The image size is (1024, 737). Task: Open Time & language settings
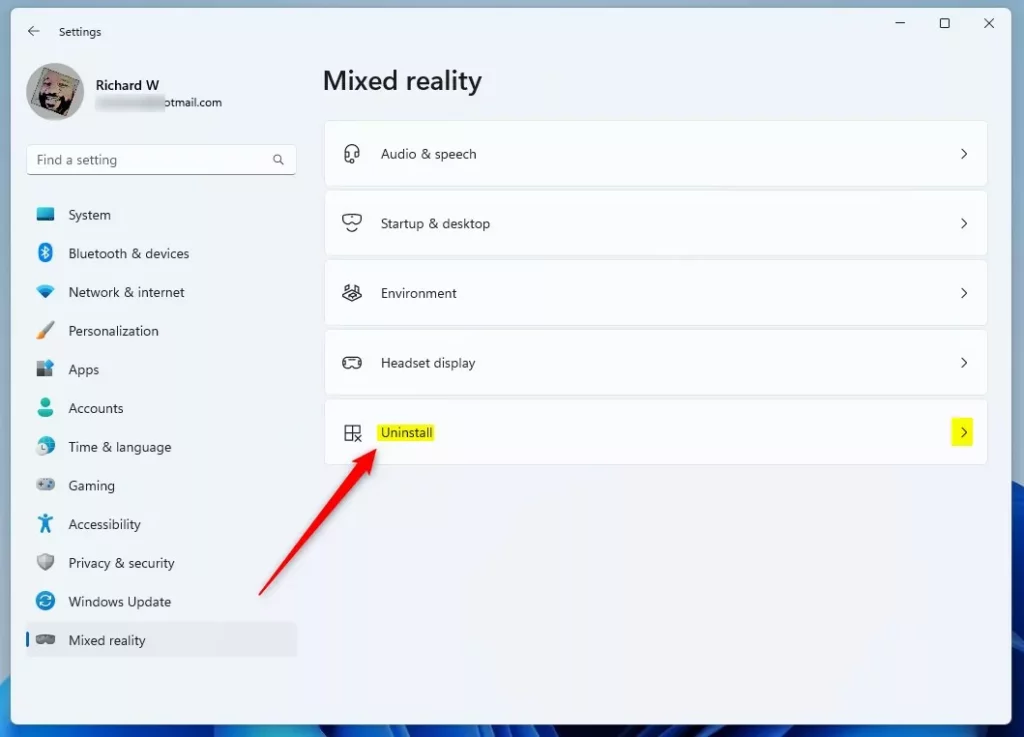coord(161,447)
